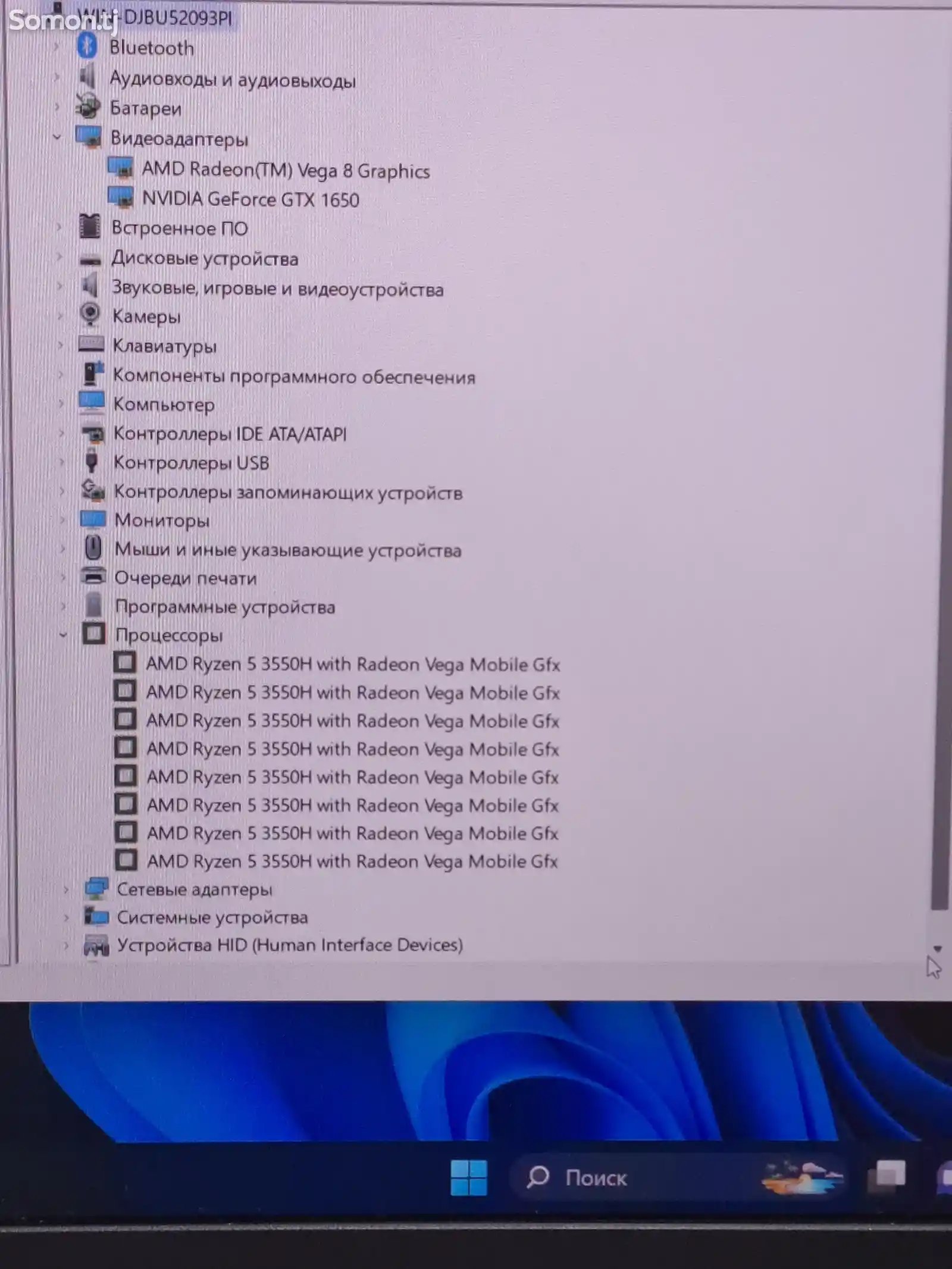Click the Устройства HID icon
This screenshot has width=952, height=1269.
pyautogui.click(x=96, y=945)
